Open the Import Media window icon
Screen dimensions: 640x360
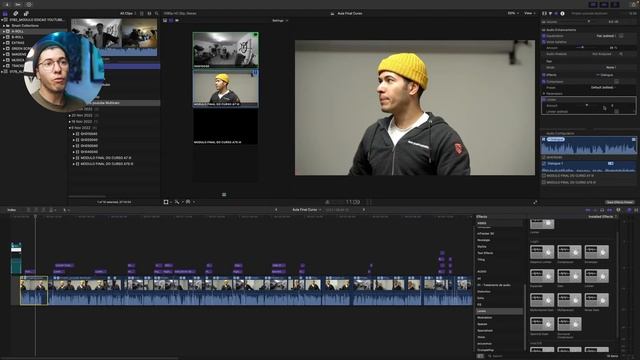pyautogui.click(x=7, y=4)
